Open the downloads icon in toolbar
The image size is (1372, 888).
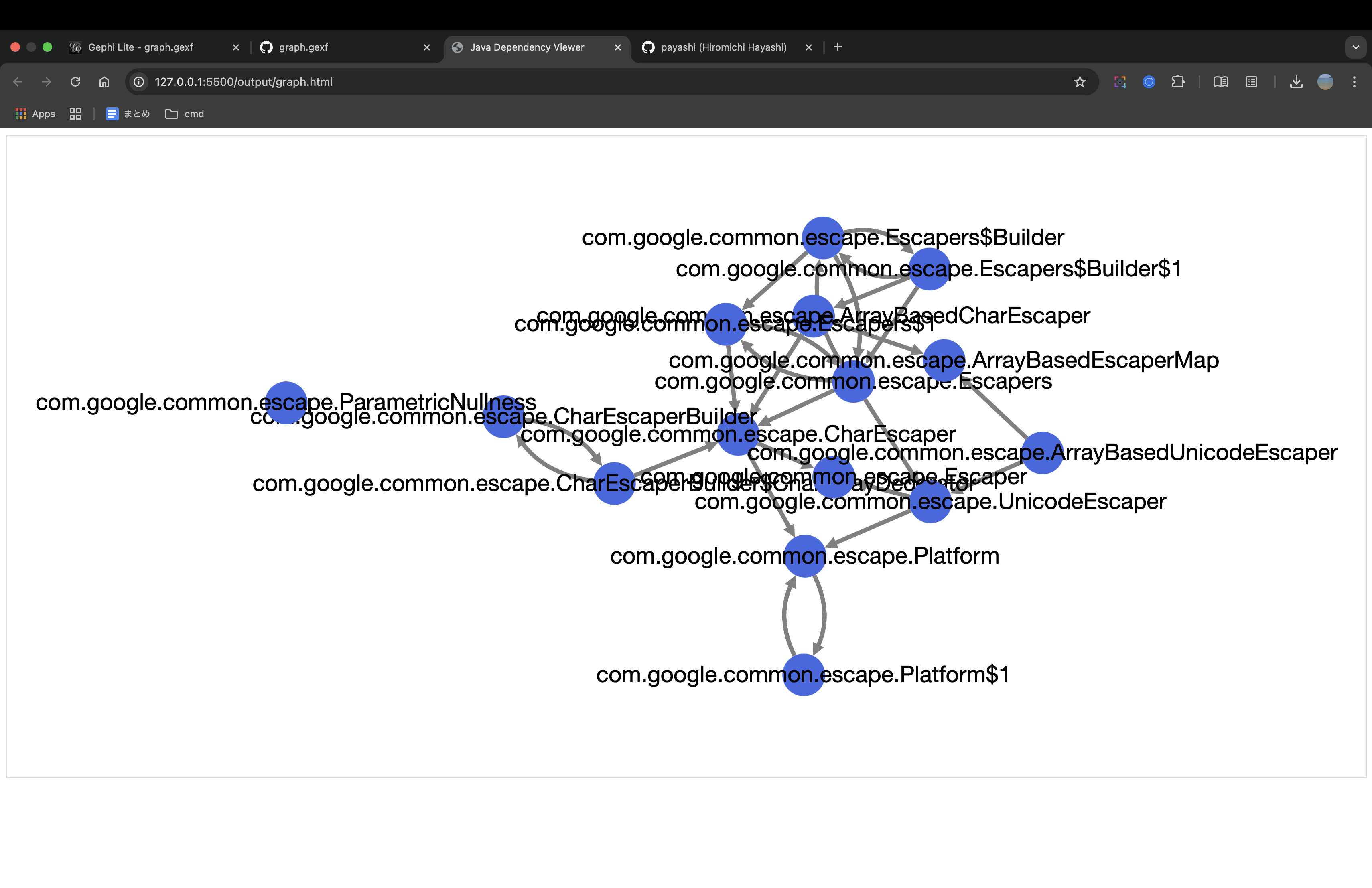tap(1296, 82)
